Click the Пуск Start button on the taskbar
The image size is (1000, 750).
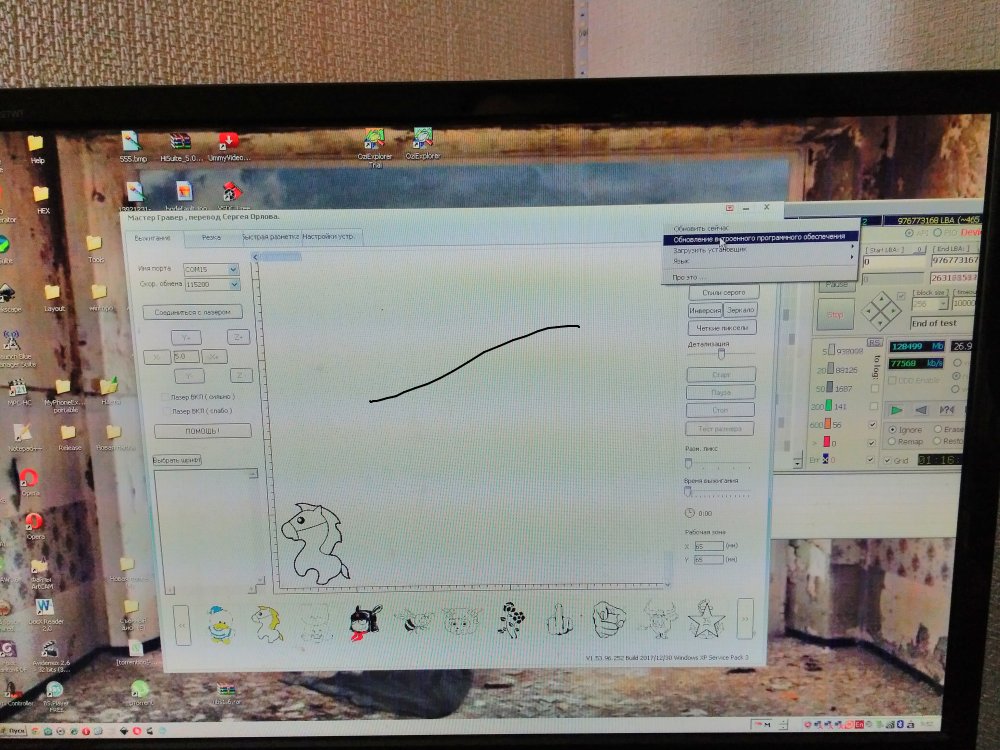(14, 730)
